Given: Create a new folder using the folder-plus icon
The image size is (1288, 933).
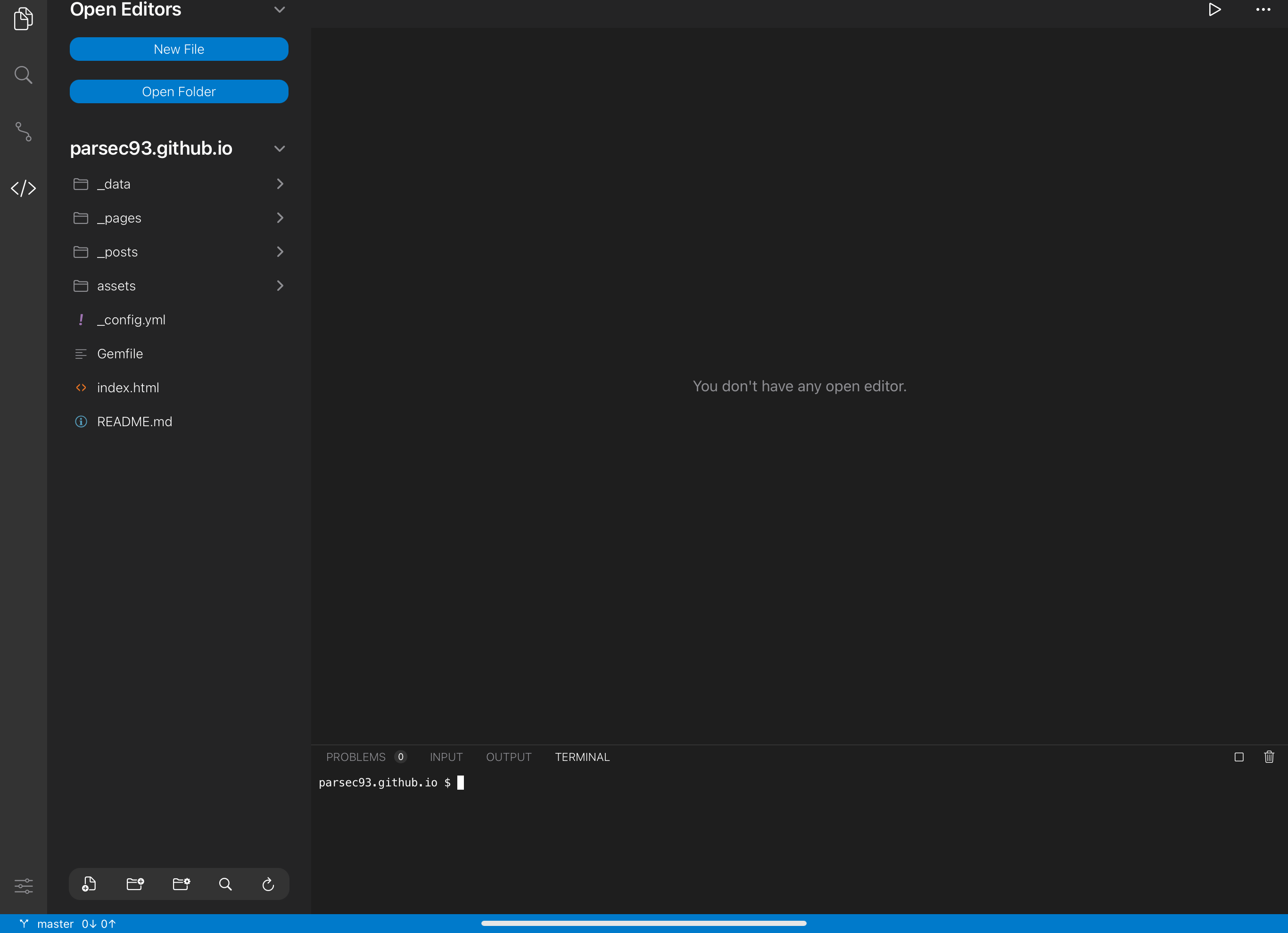Looking at the screenshot, I should [x=134, y=883].
